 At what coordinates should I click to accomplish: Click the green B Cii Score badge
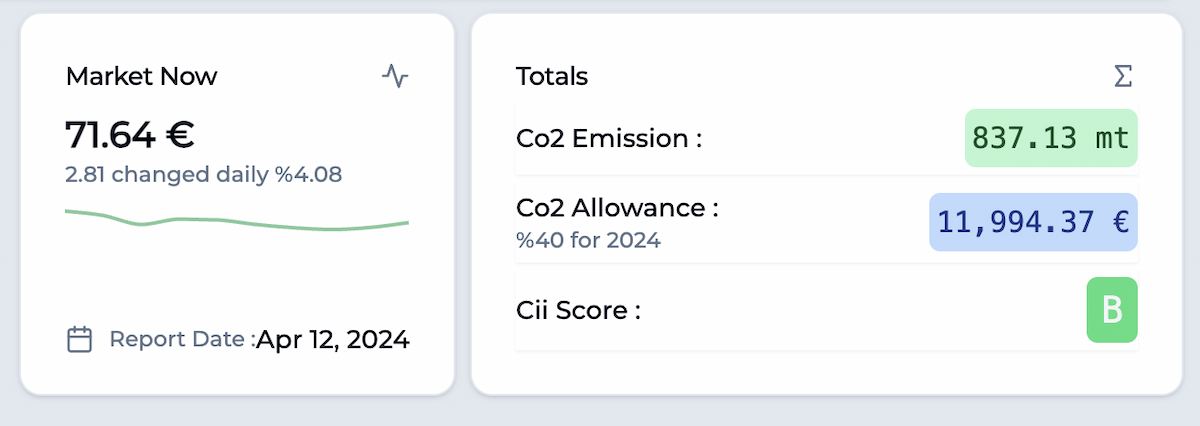coord(1112,310)
